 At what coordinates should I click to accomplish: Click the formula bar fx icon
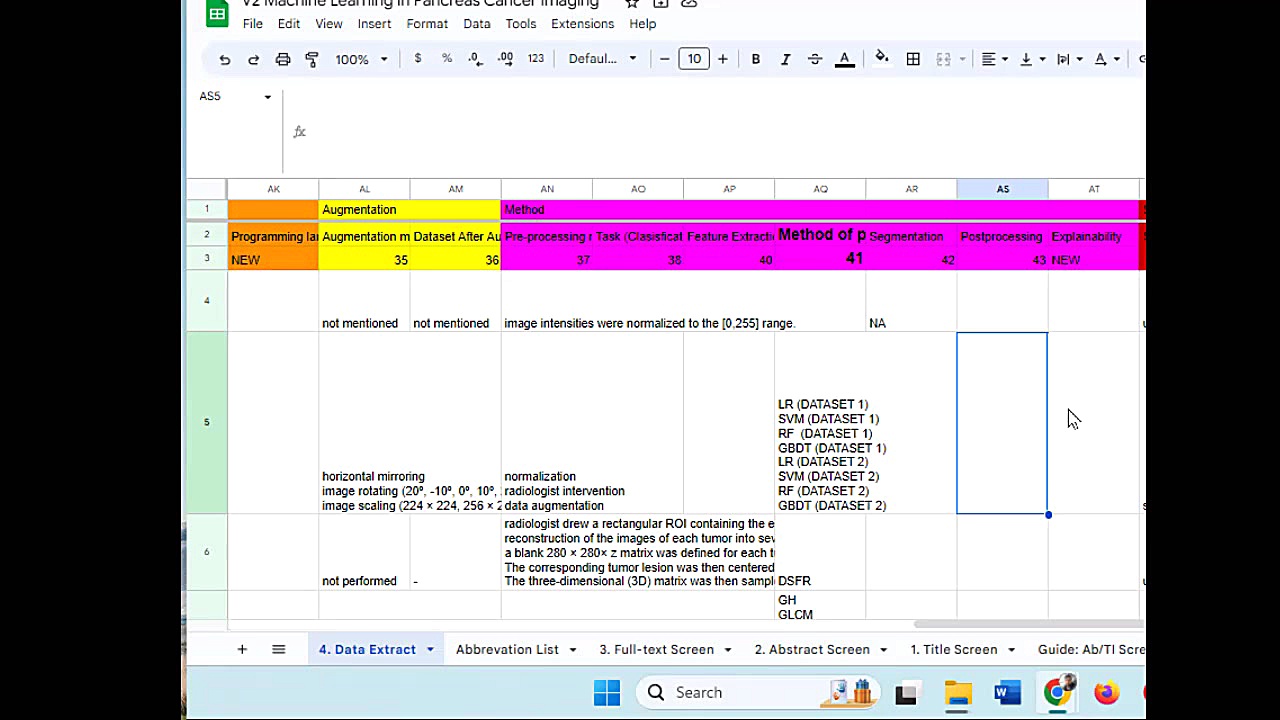click(299, 132)
